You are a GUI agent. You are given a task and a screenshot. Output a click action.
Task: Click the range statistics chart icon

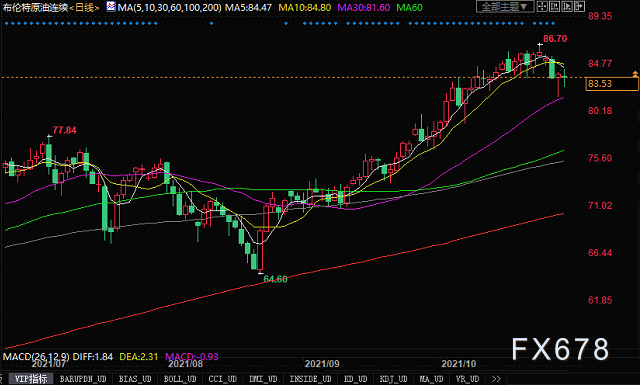pos(554,7)
